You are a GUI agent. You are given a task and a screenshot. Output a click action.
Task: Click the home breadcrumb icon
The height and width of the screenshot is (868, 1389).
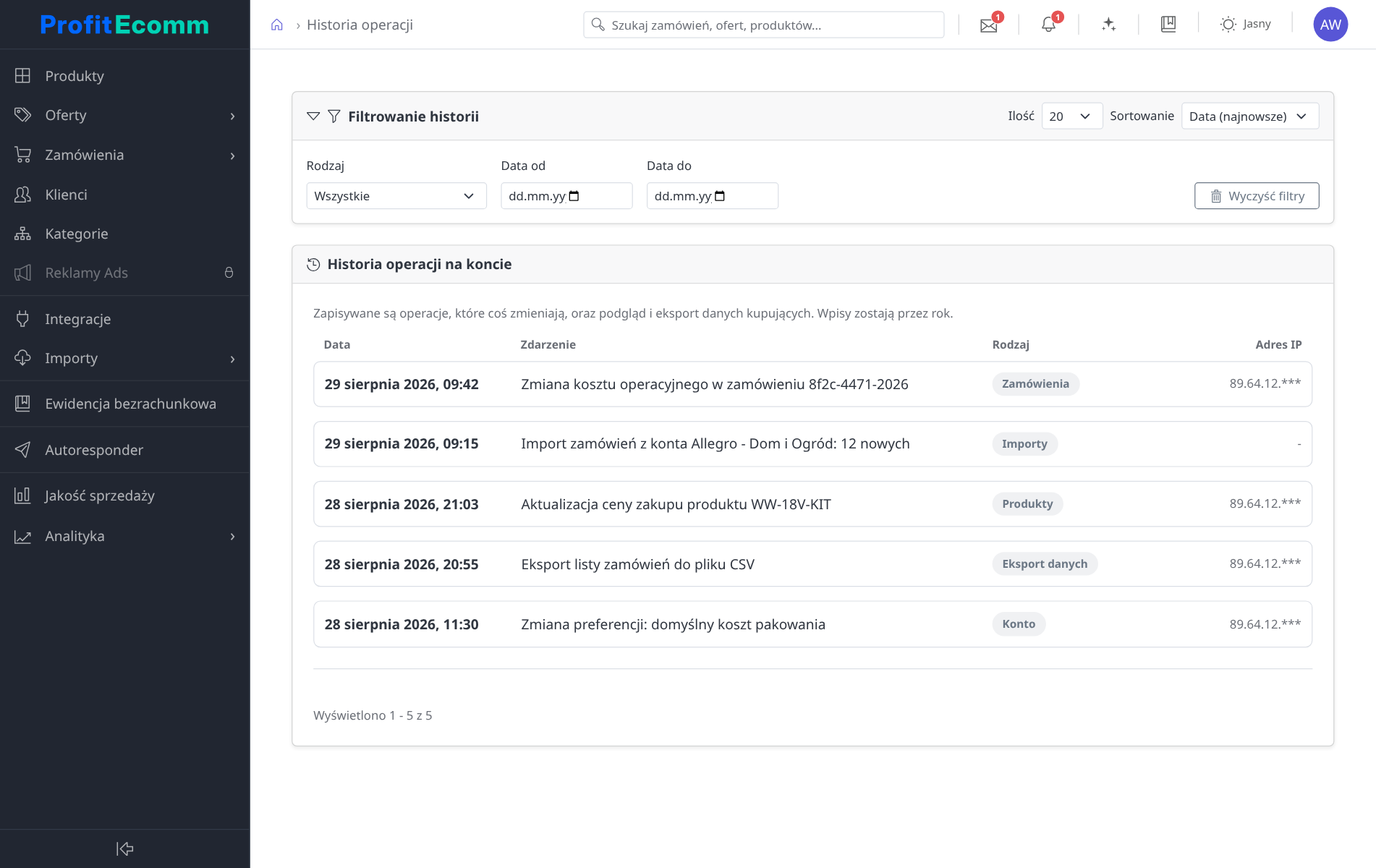[x=276, y=25]
